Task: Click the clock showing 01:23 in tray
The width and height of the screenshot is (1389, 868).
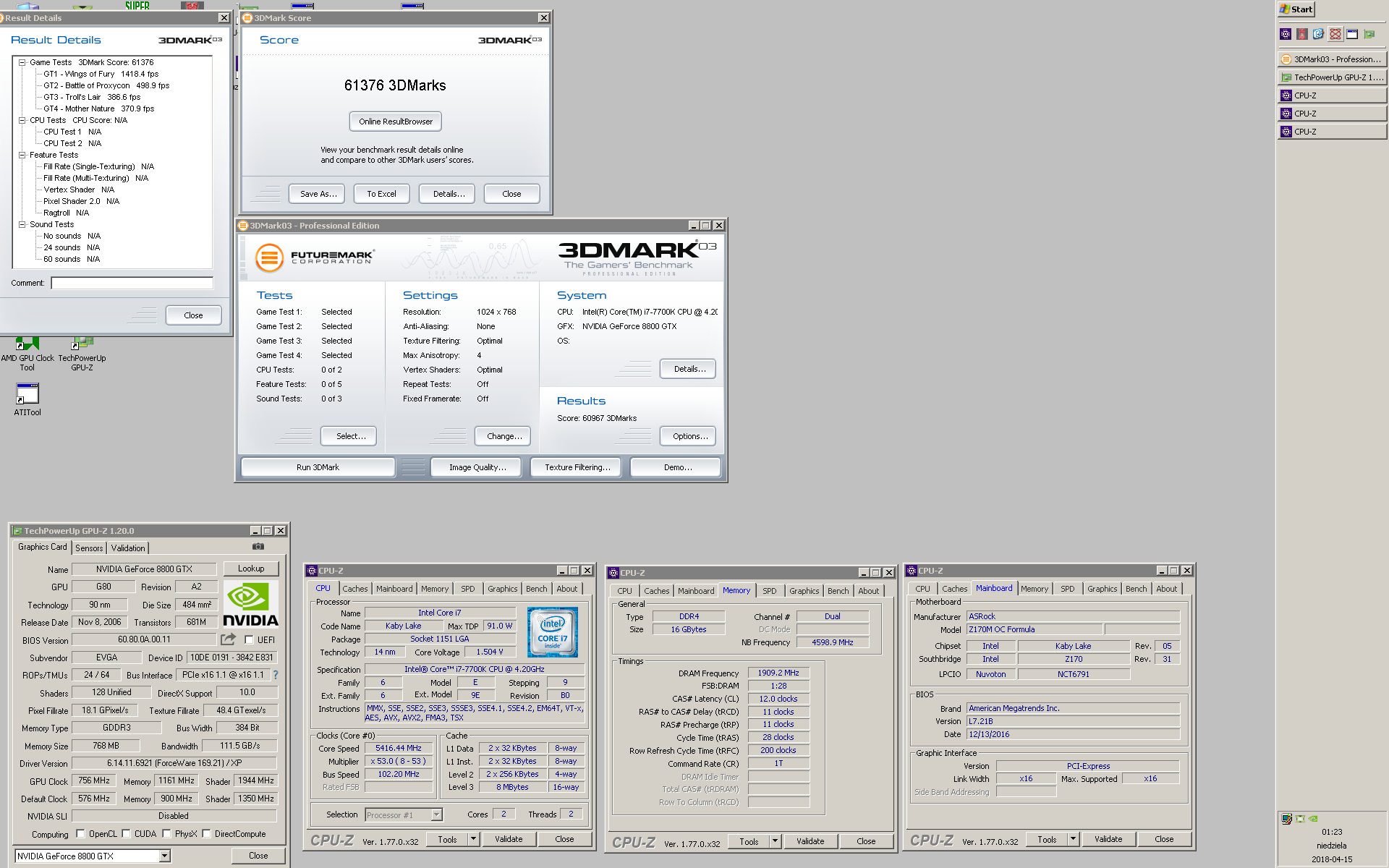Action: pos(1332,832)
